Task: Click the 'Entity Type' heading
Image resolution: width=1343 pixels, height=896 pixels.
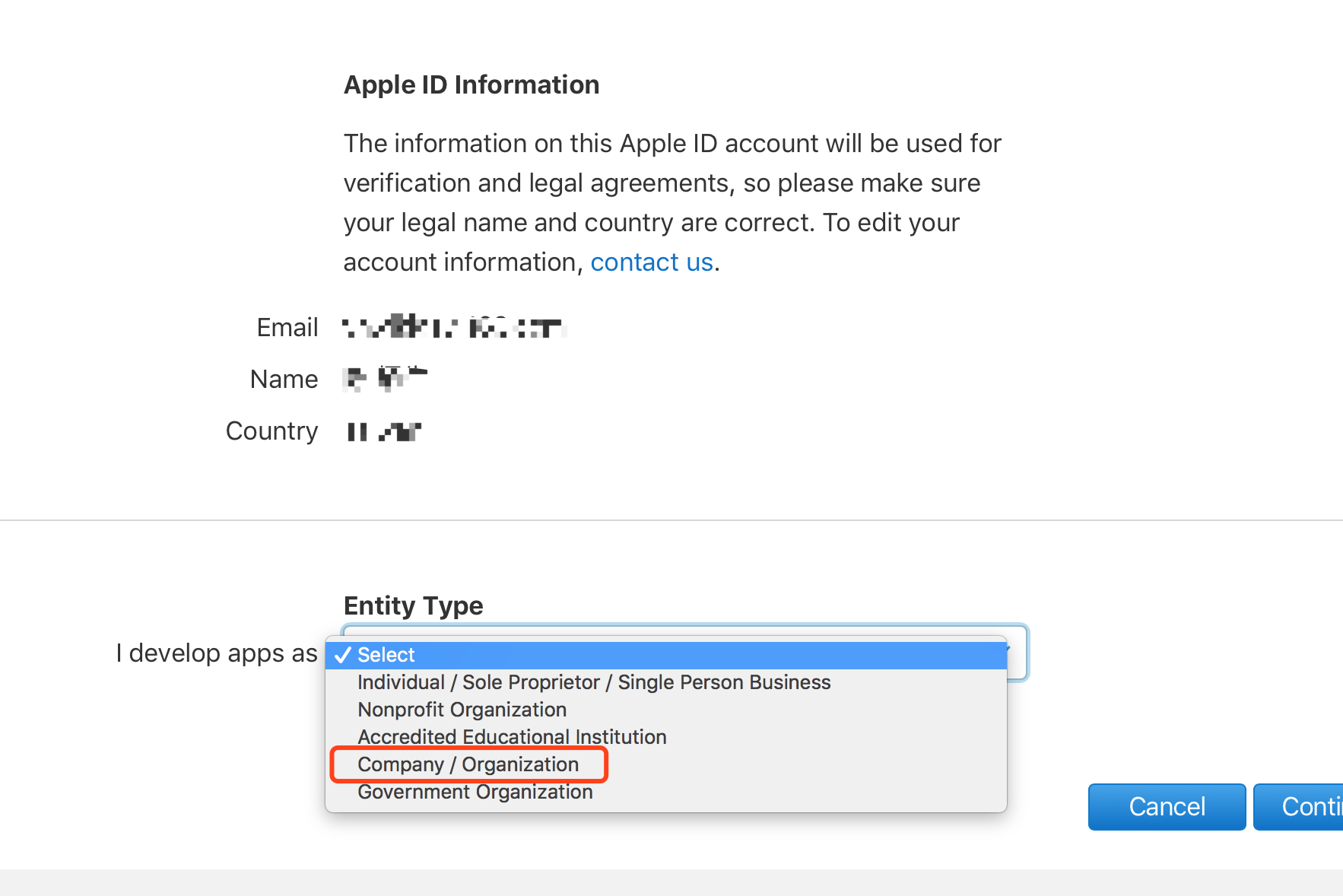Action: tap(413, 605)
